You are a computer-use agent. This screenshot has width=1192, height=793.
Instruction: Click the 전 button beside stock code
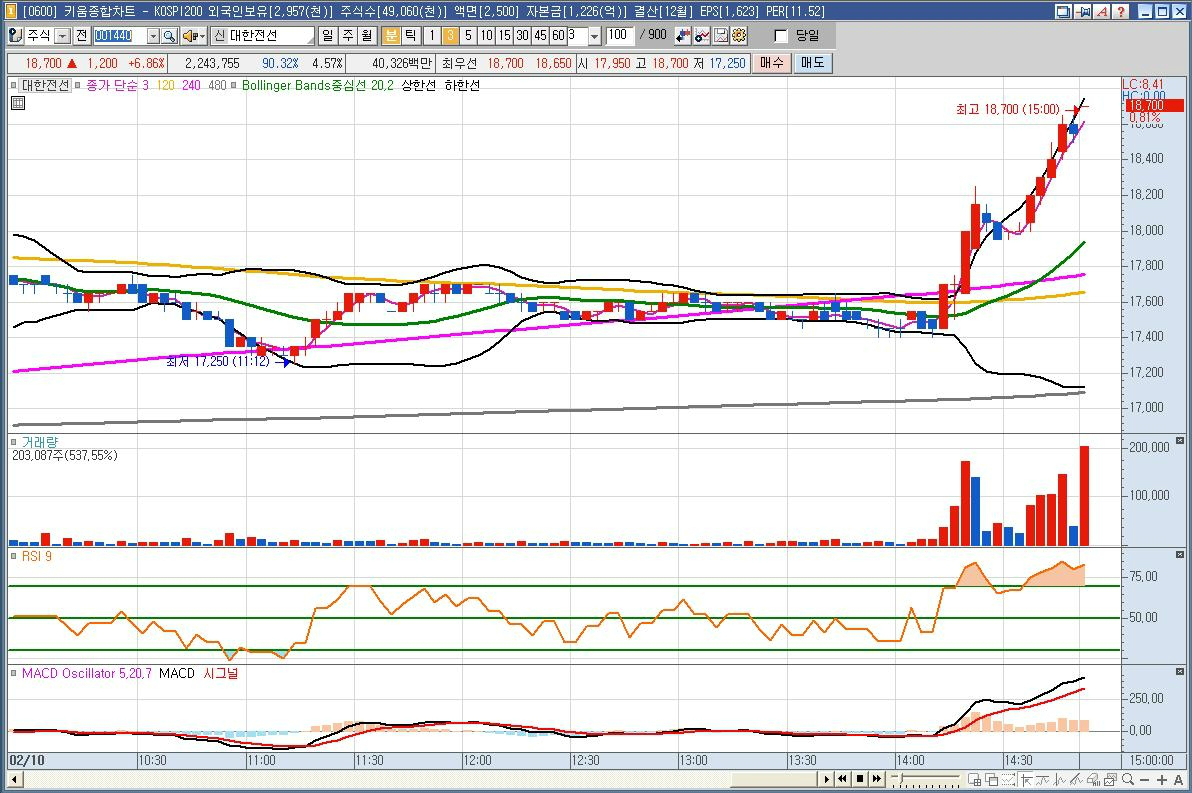coord(81,36)
